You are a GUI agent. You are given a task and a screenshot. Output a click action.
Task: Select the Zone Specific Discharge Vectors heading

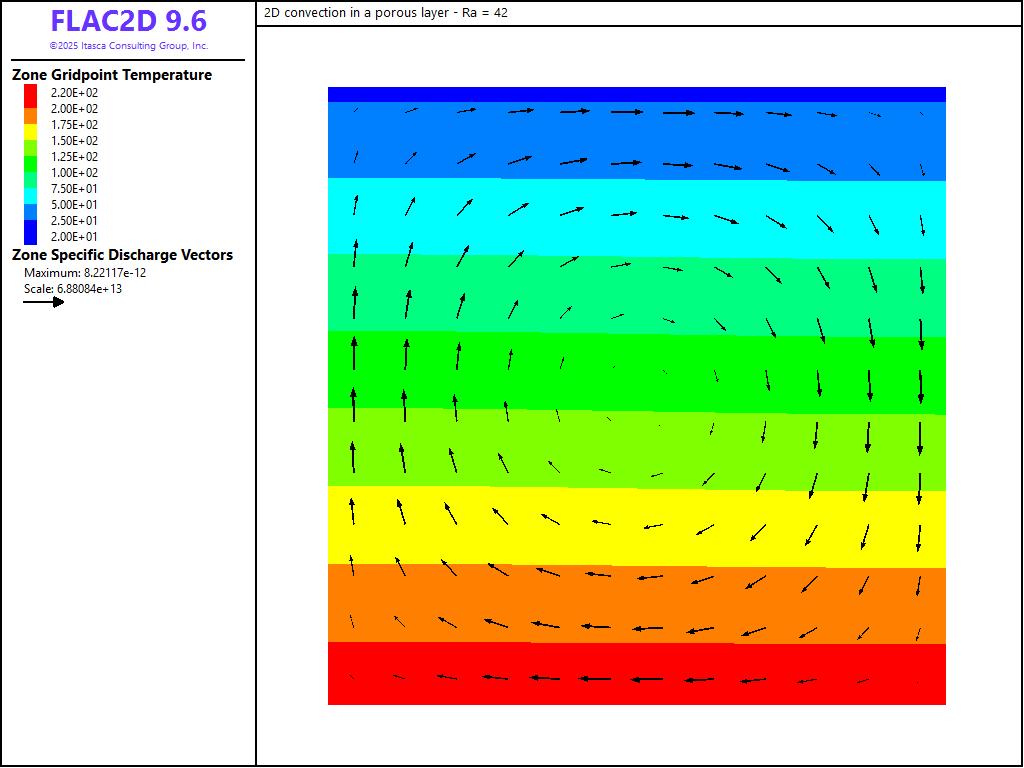pos(122,255)
